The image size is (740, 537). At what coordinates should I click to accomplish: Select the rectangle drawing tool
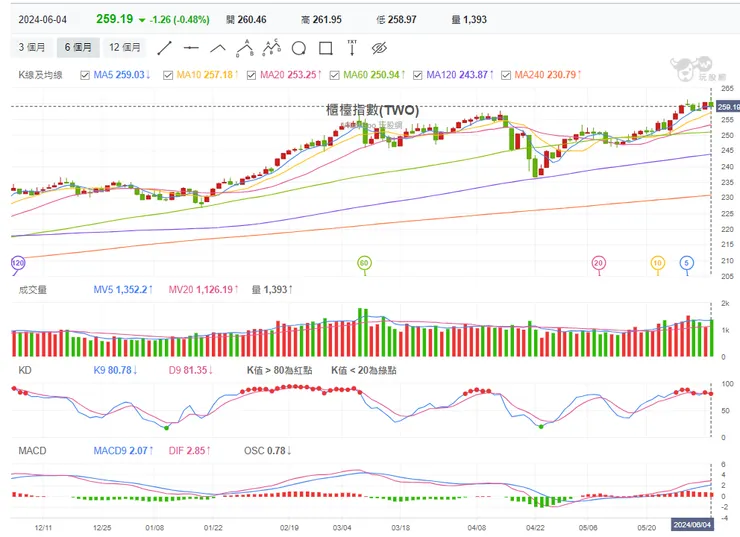325,47
